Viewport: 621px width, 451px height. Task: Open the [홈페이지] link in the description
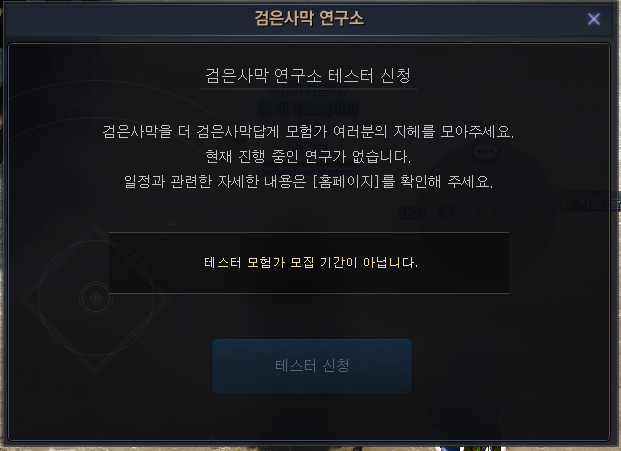click(x=346, y=182)
